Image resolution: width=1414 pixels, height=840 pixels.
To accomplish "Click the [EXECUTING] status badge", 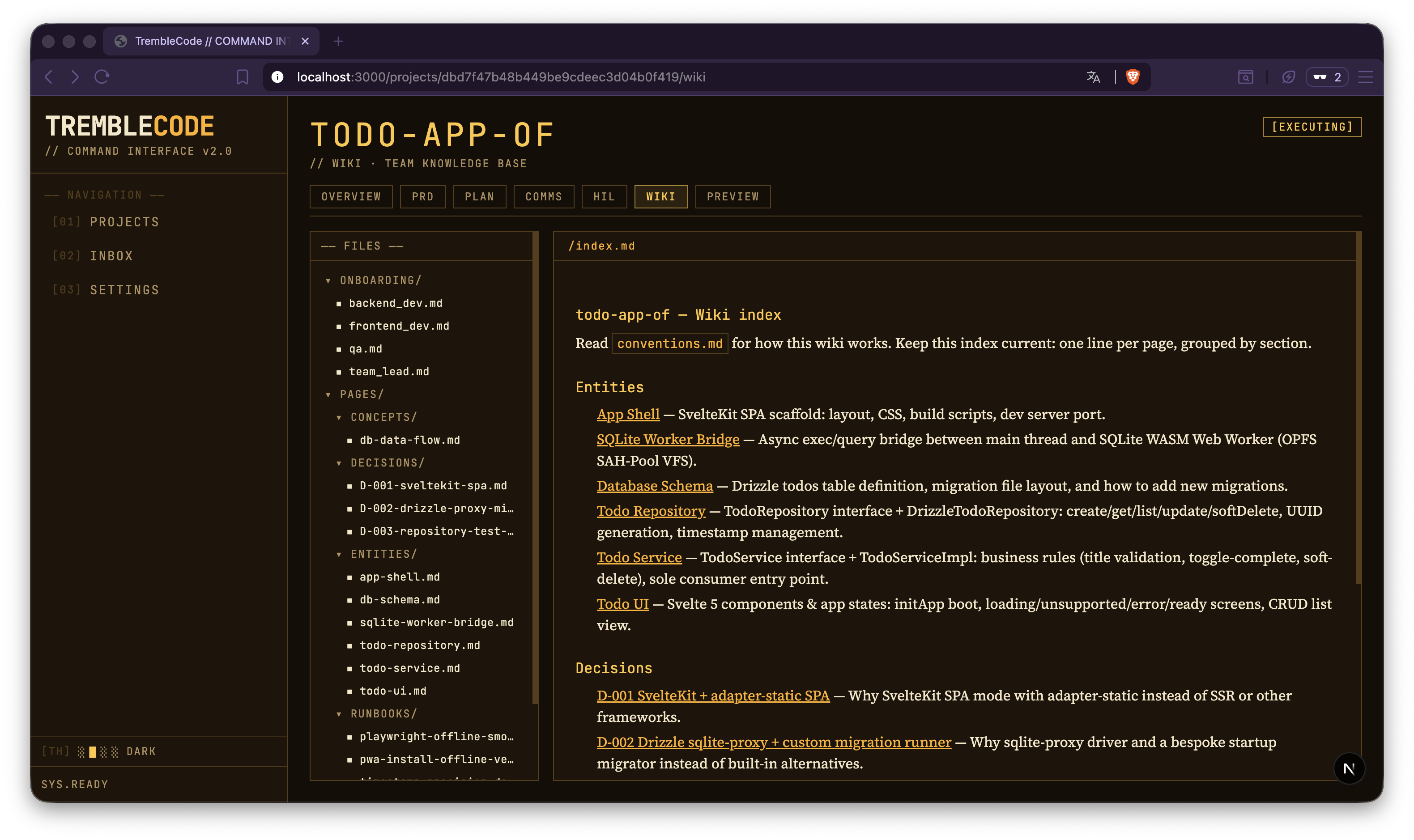I will coord(1312,127).
